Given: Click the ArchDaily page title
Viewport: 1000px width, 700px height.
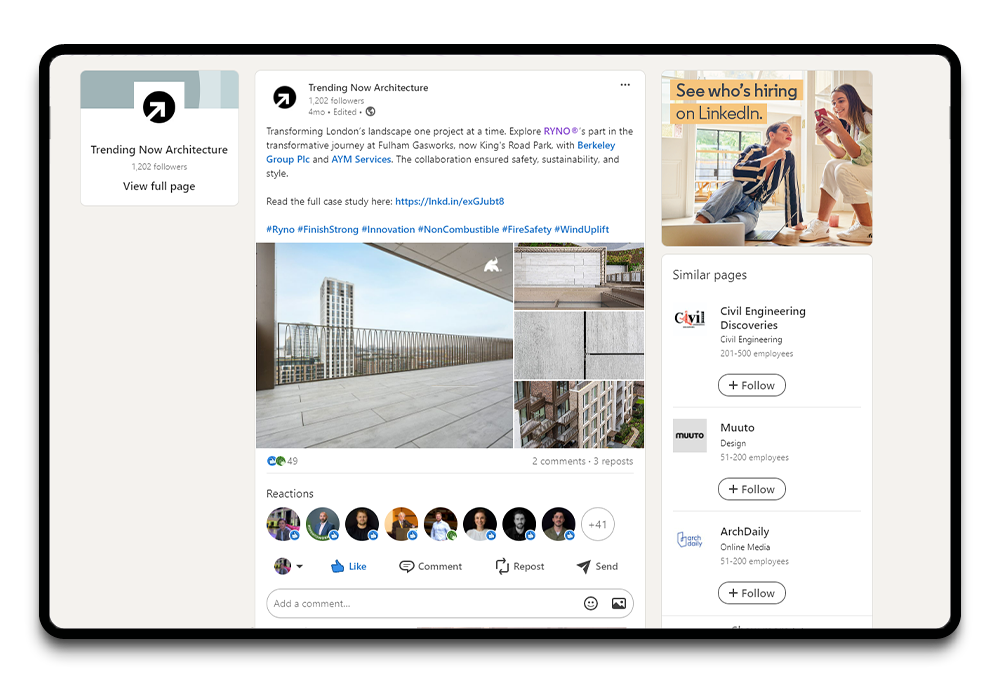Looking at the screenshot, I should 744,532.
